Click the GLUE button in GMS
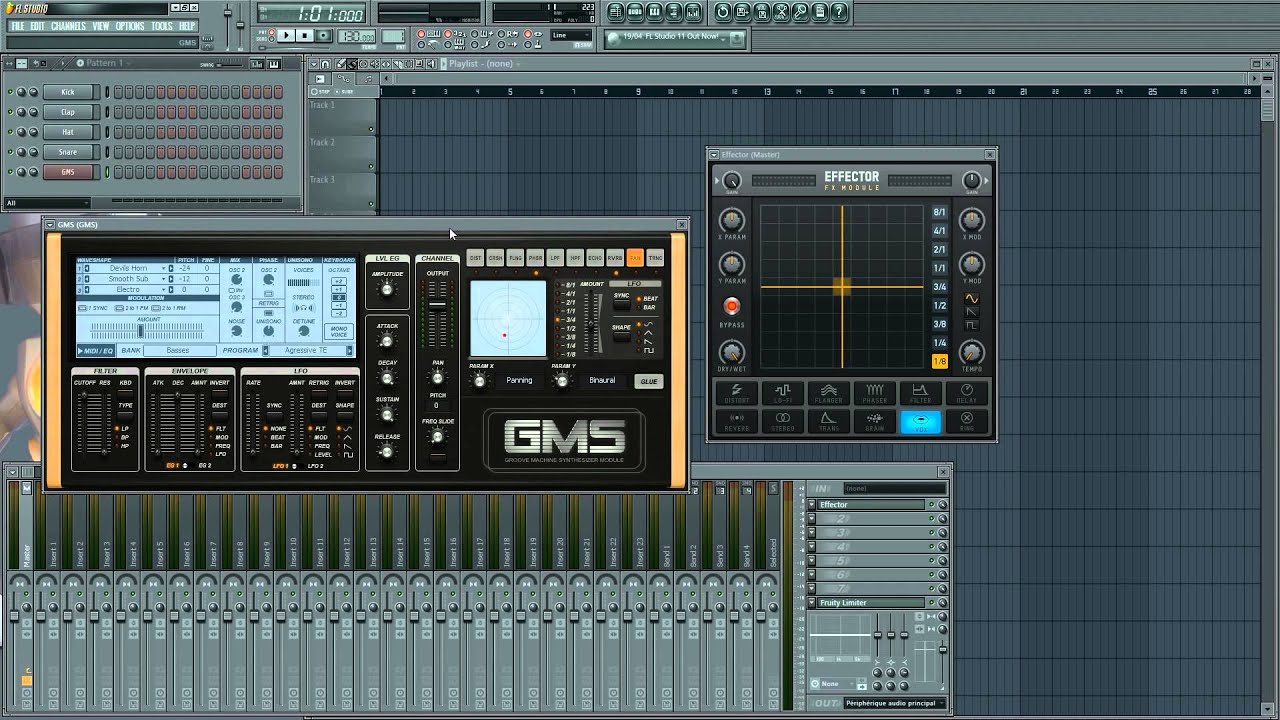This screenshot has height=720, width=1280. [x=649, y=381]
